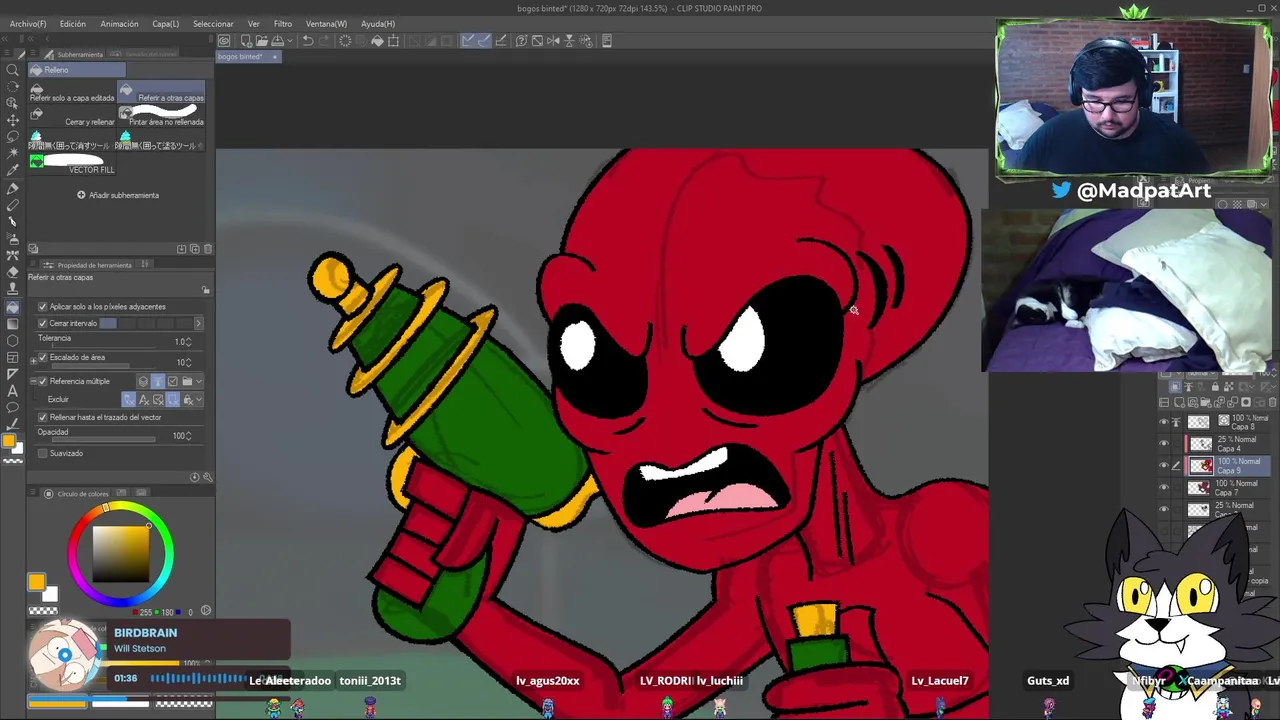The width and height of the screenshot is (1280, 720).
Task: Click 'Añadir subherramienta' button
Action: (x=118, y=195)
